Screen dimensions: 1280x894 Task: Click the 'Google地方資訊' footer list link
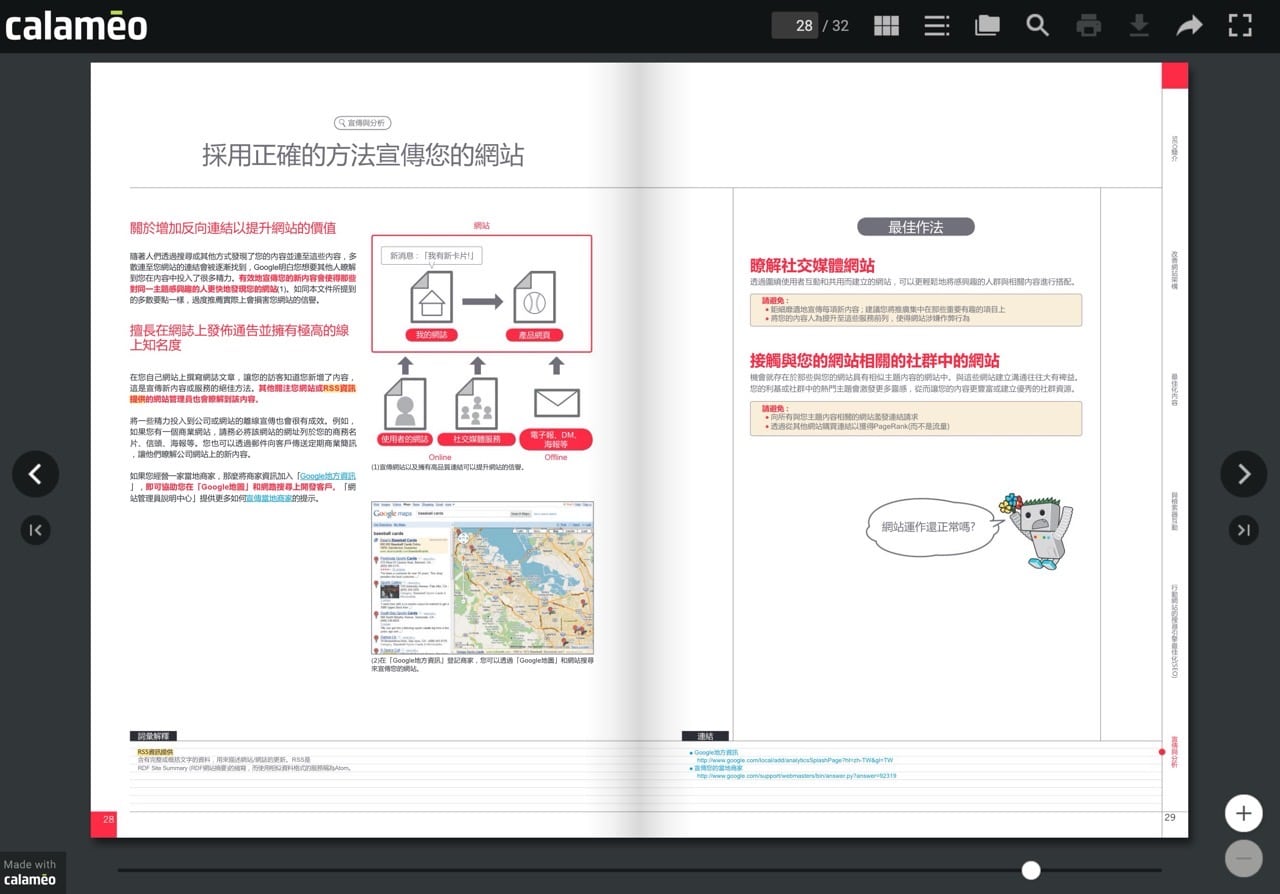coord(714,752)
